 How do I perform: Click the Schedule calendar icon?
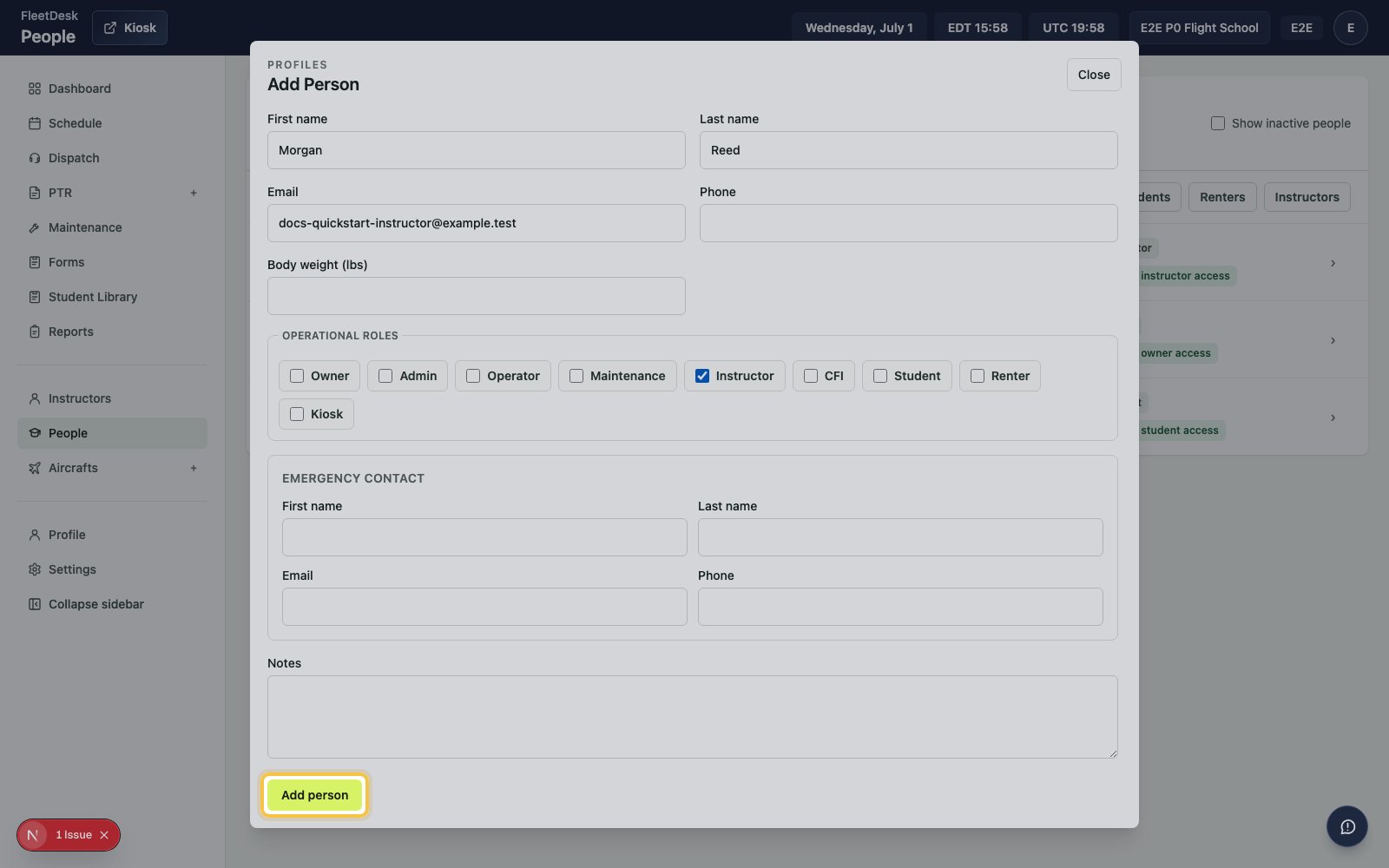click(35, 123)
